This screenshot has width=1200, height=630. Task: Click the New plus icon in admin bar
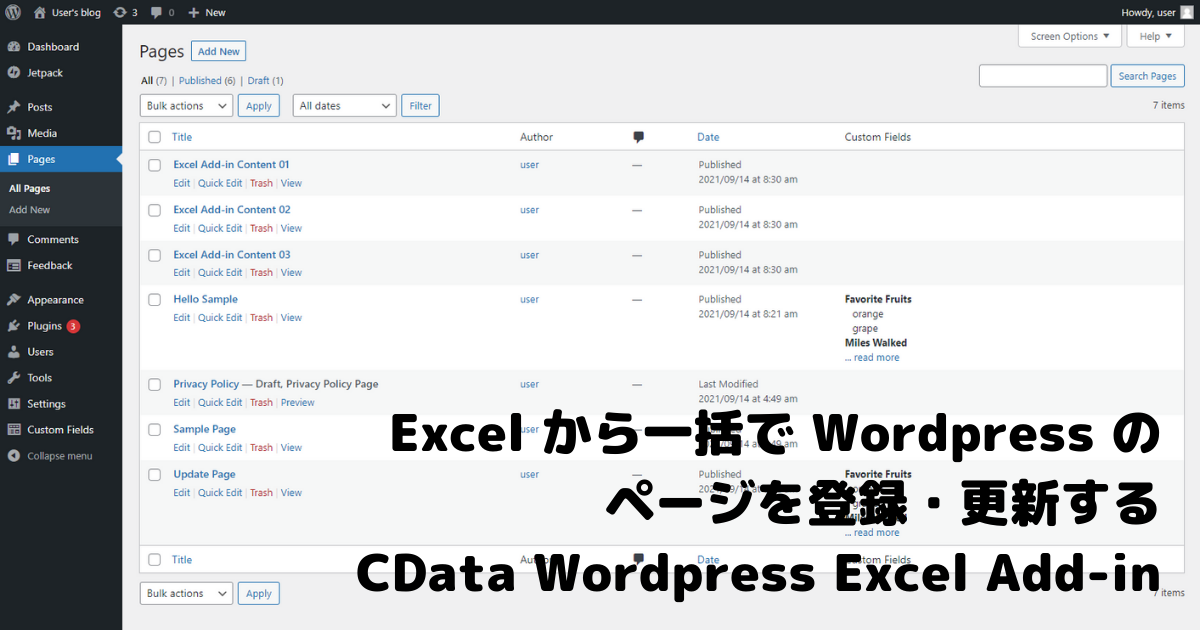pyautogui.click(x=194, y=12)
